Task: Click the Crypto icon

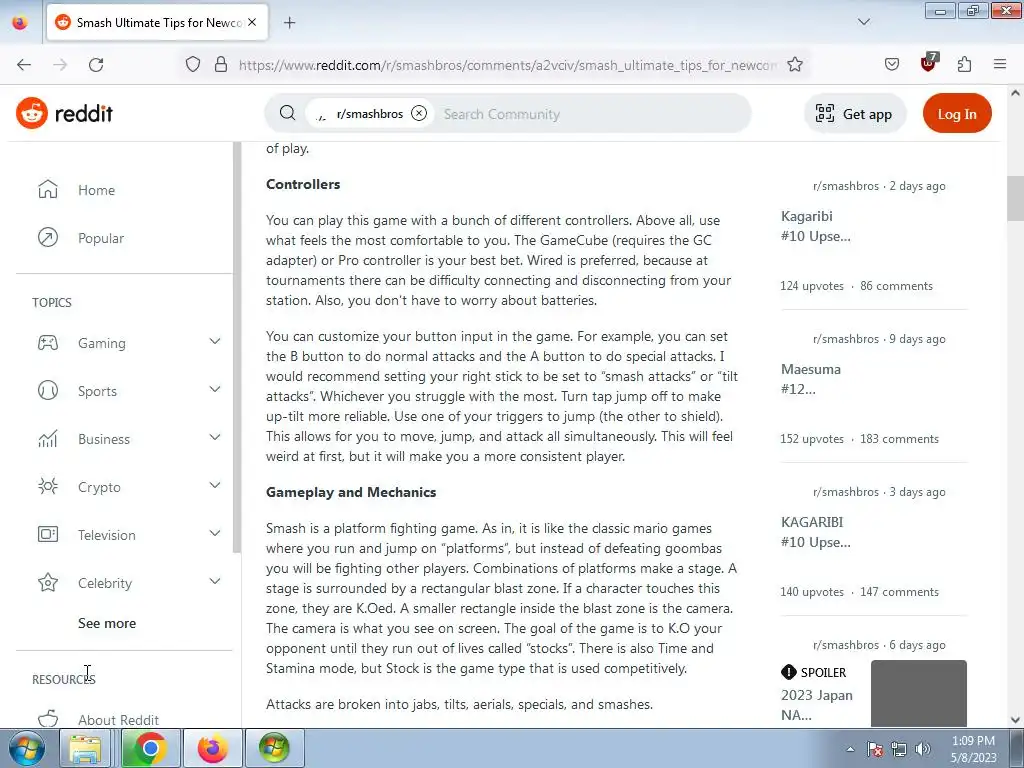Action: [x=48, y=487]
